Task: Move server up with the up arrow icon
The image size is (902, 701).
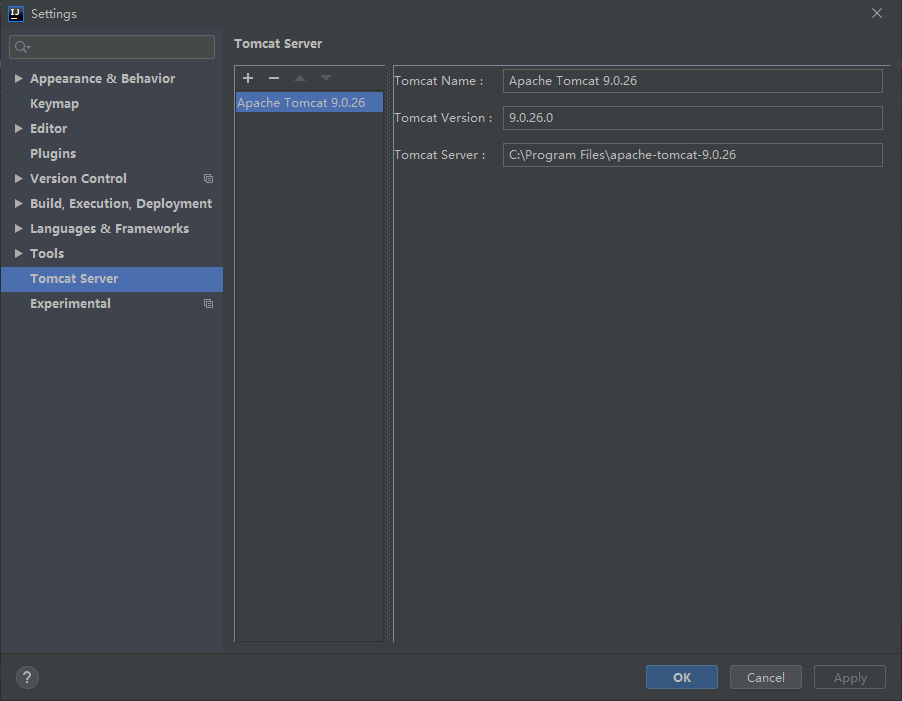Action: click(x=299, y=78)
